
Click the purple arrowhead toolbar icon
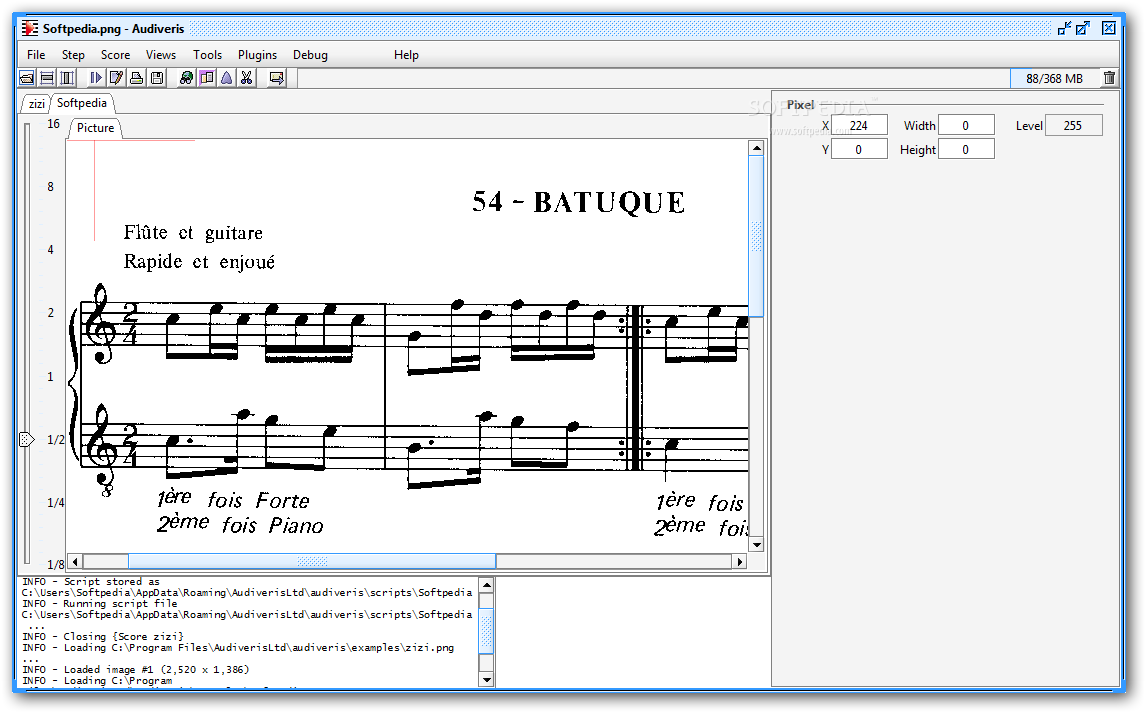pyautogui.click(x=227, y=77)
